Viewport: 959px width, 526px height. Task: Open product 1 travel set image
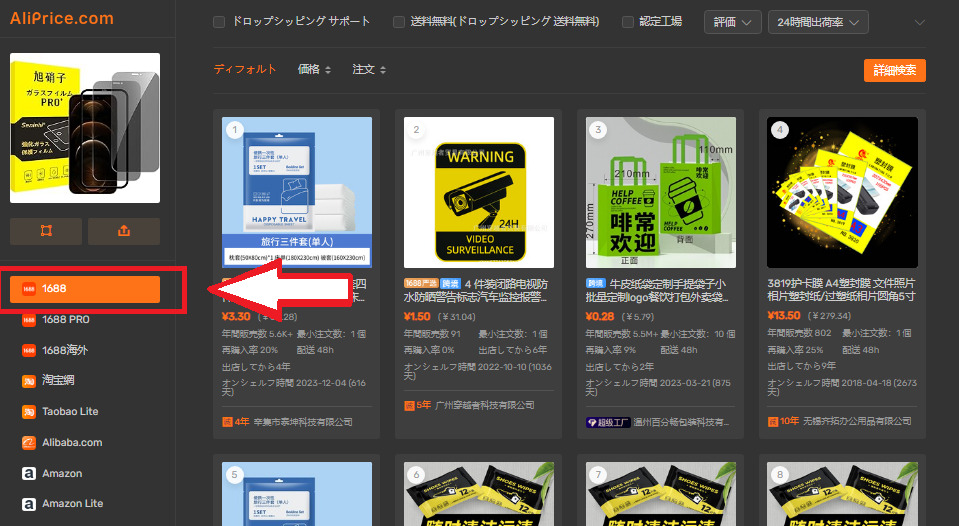coord(297,192)
